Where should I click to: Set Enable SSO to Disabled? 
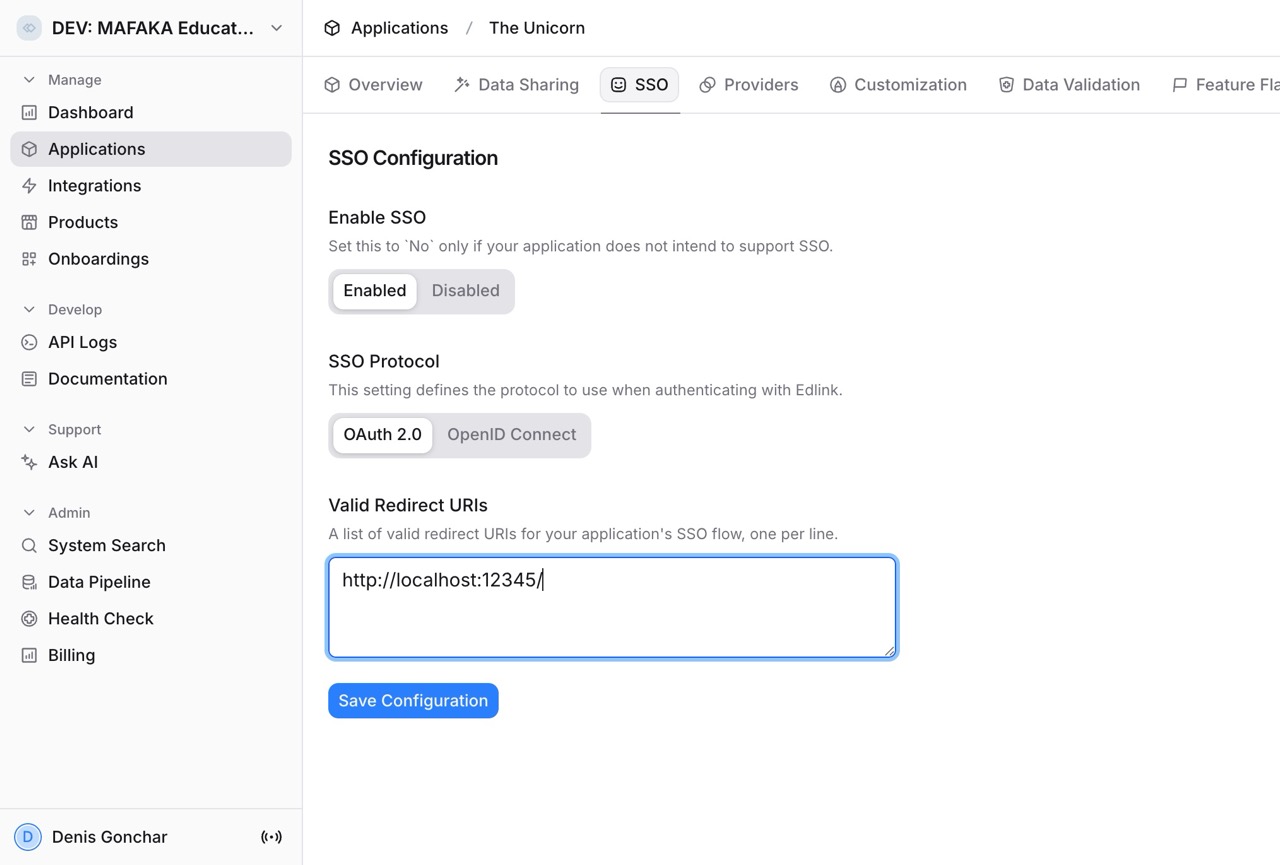465,291
